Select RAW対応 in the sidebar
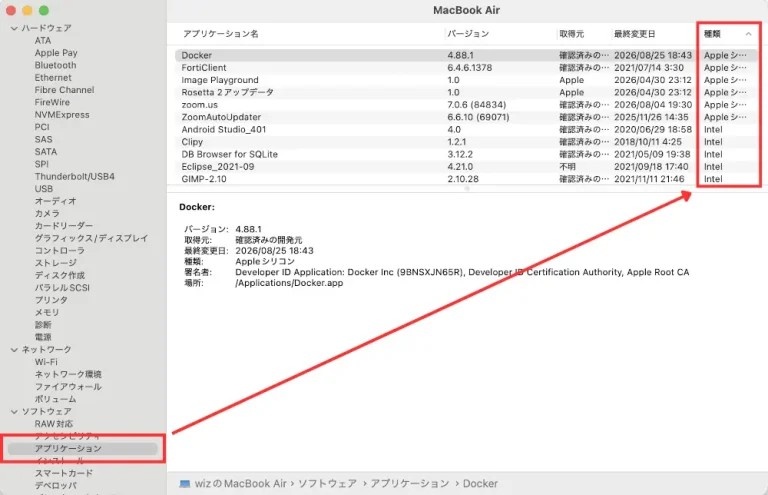This screenshot has width=768, height=495. (53, 424)
